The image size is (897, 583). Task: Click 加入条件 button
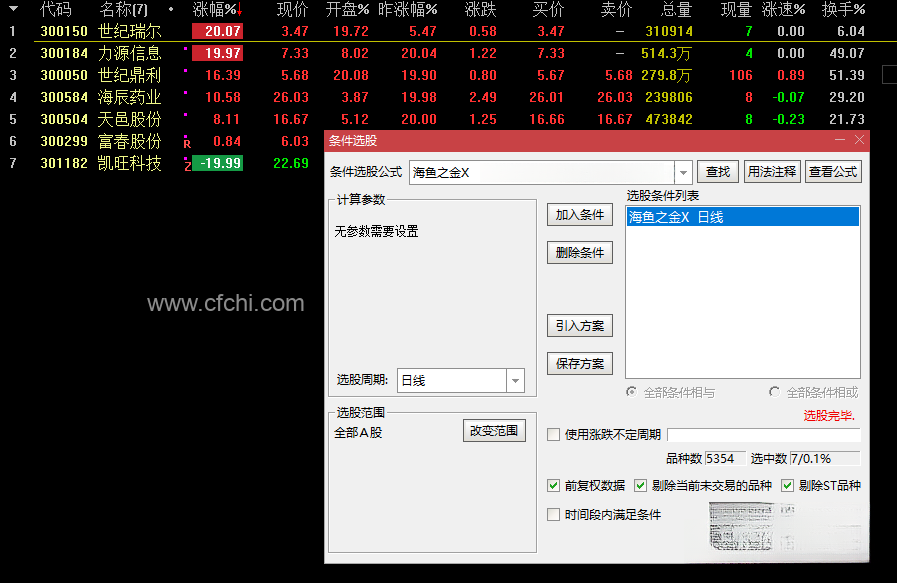[x=580, y=215]
